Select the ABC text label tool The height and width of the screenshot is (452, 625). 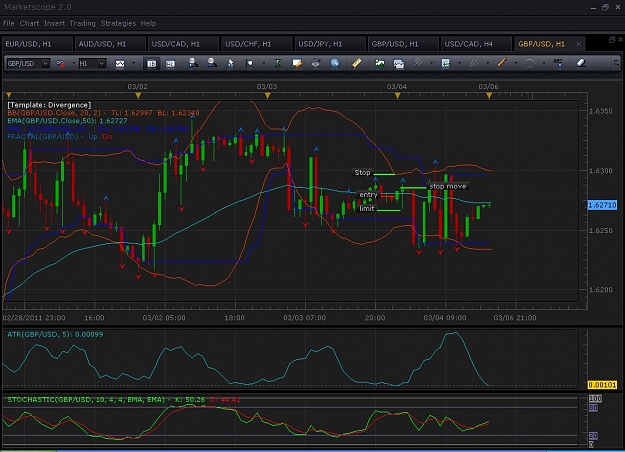[558, 63]
